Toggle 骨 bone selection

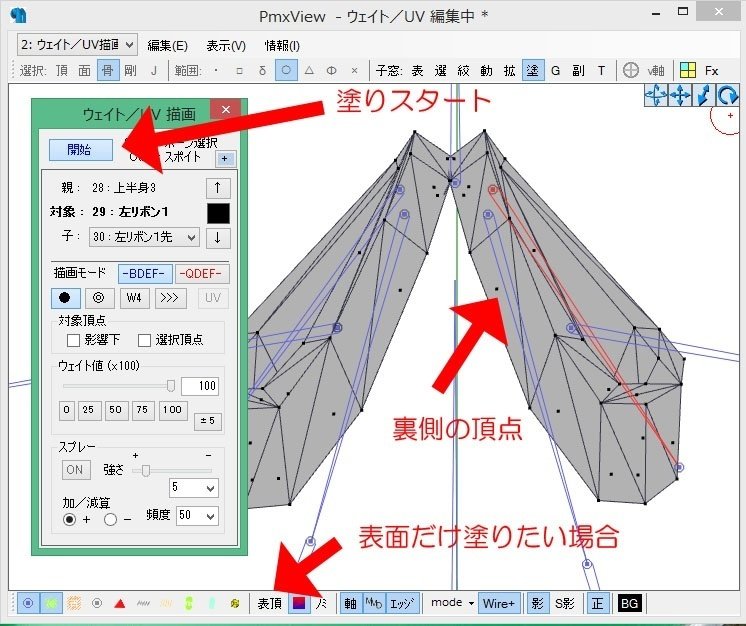(108, 71)
